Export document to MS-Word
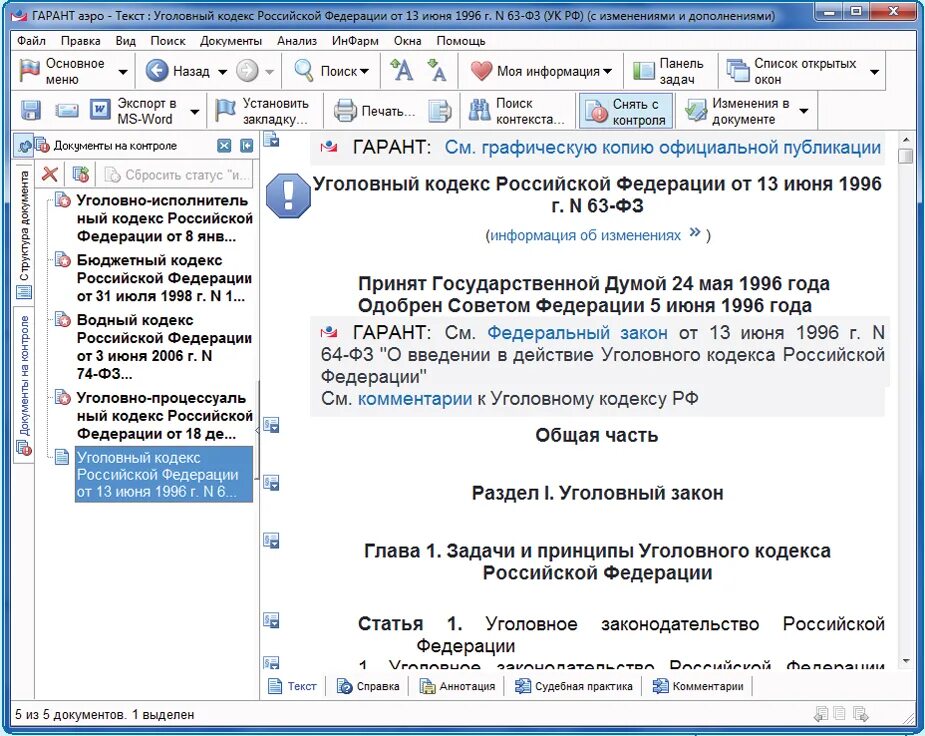The height and width of the screenshot is (736, 925). pos(133,110)
